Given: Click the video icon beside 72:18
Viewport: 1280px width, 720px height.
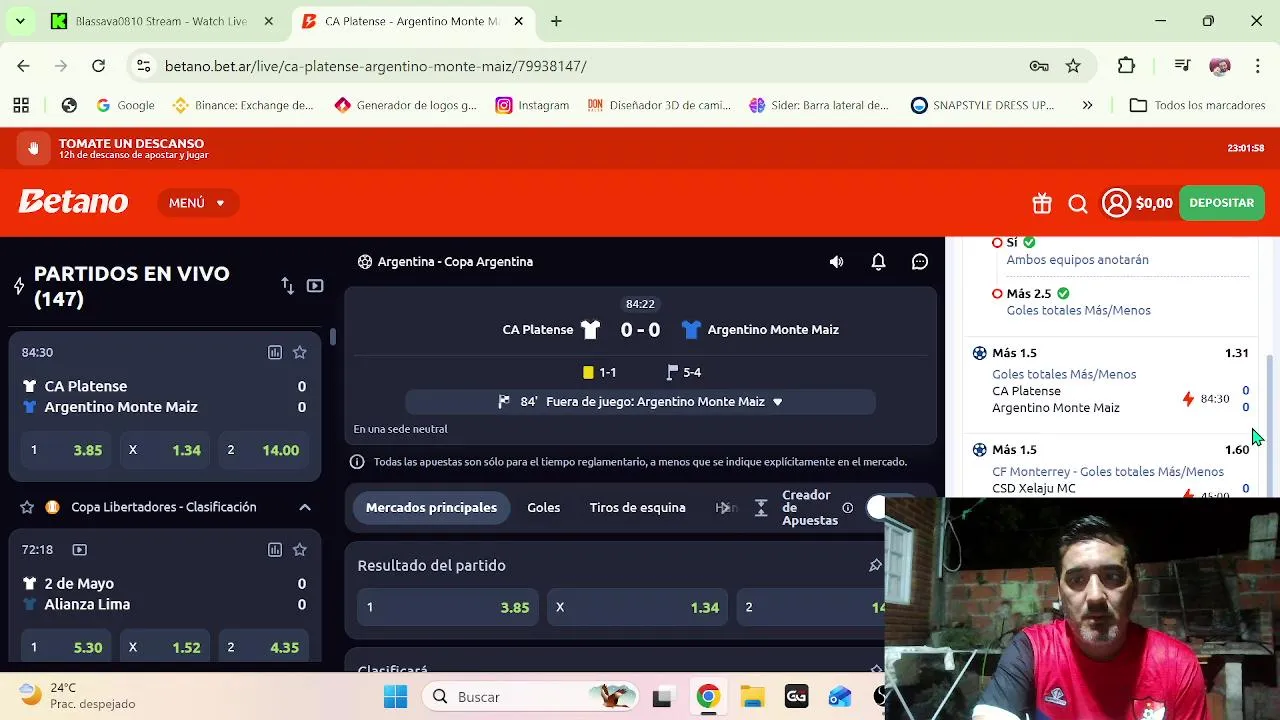Looking at the screenshot, I should point(80,549).
